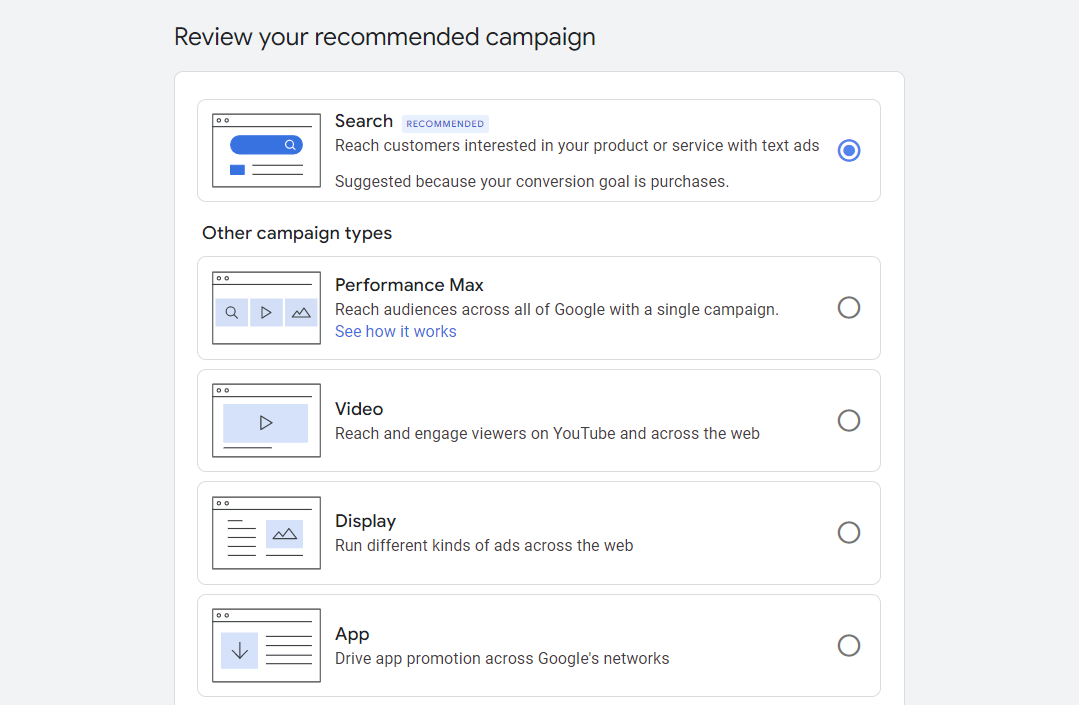
Task: Click the Performance Max campaign illustration
Action: tap(266, 308)
